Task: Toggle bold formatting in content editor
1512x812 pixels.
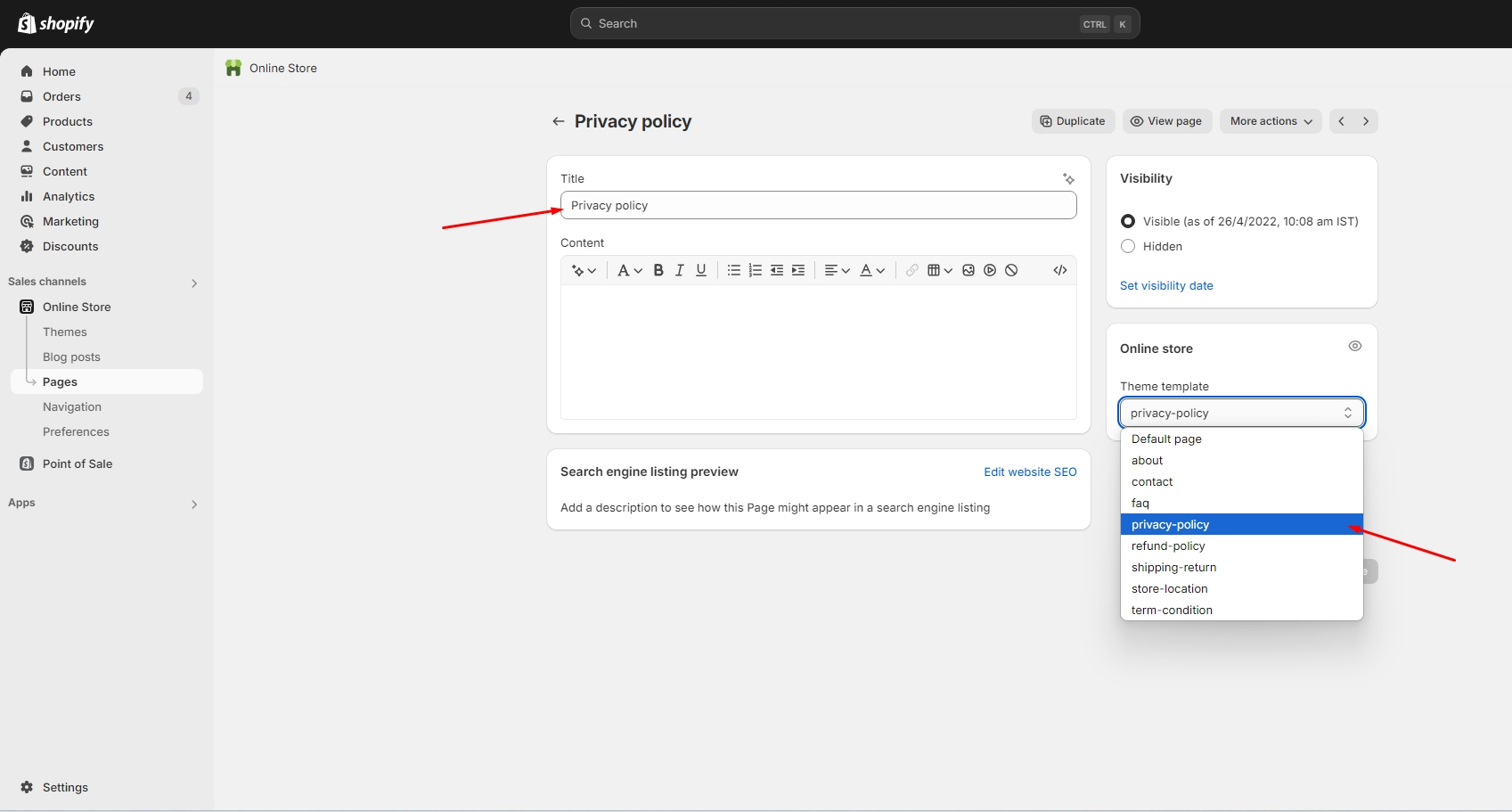Action: (x=658, y=270)
